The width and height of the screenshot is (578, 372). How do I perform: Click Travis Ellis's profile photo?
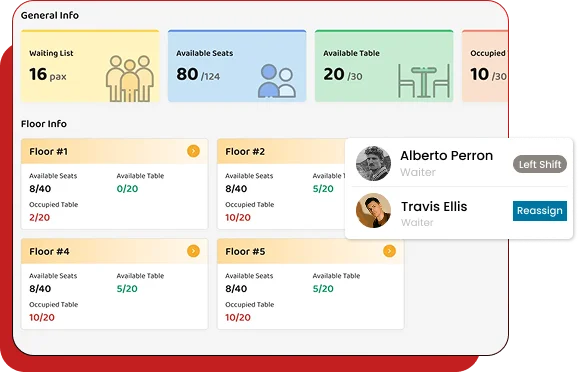[x=373, y=211]
